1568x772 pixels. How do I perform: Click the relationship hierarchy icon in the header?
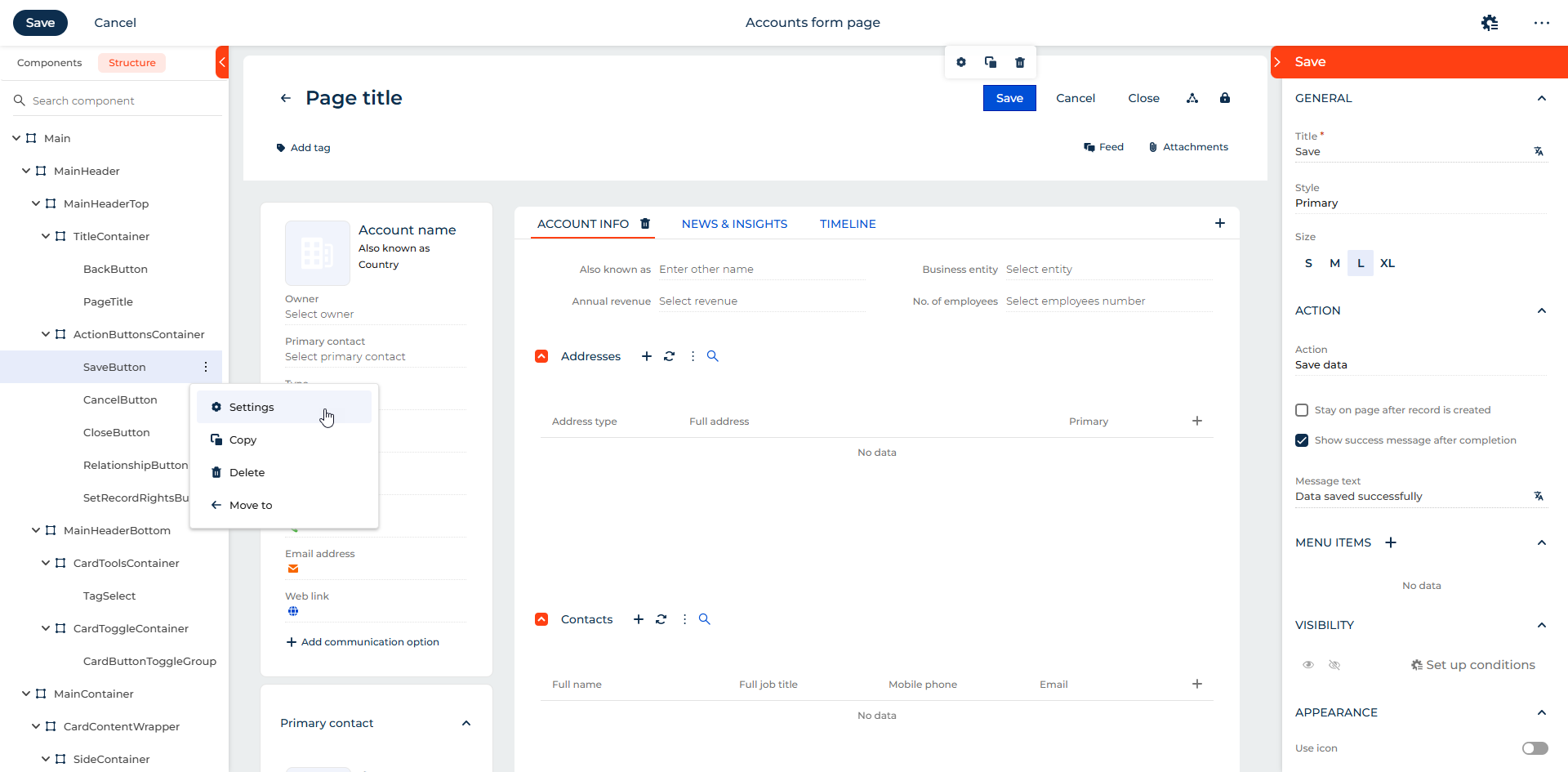pyautogui.click(x=1192, y=98)
